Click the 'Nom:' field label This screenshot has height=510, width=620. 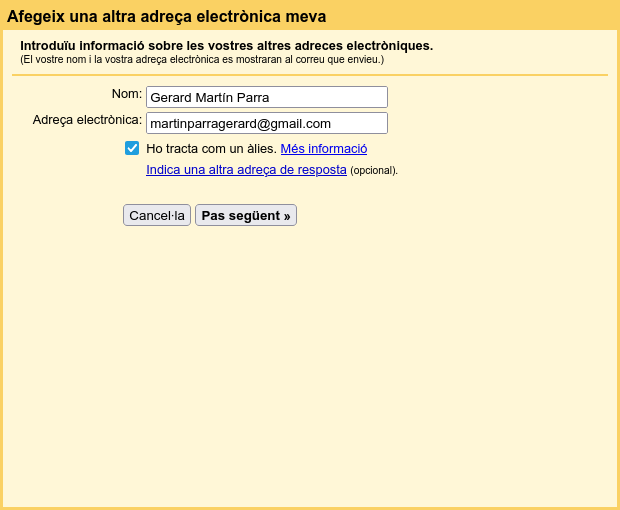(126, 94)
